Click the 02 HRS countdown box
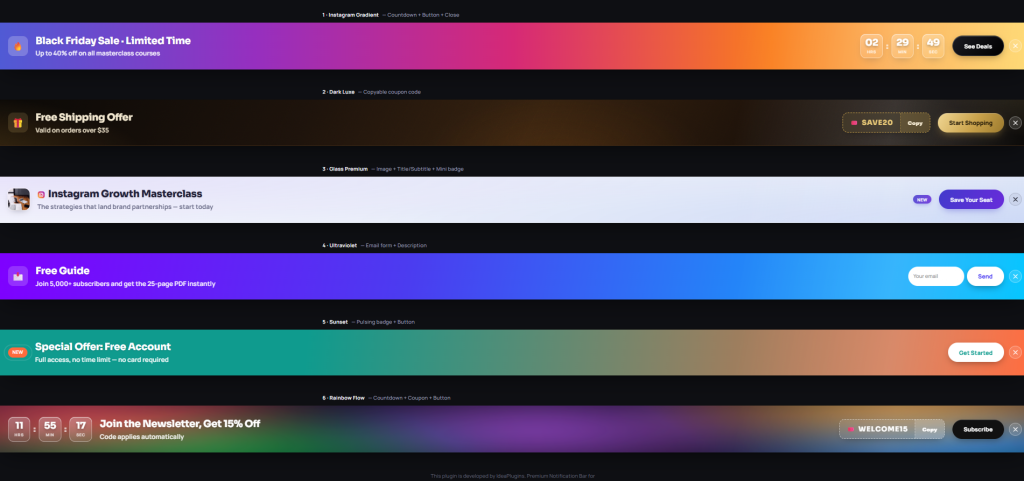1024x481 pixels. coord(871,46)
